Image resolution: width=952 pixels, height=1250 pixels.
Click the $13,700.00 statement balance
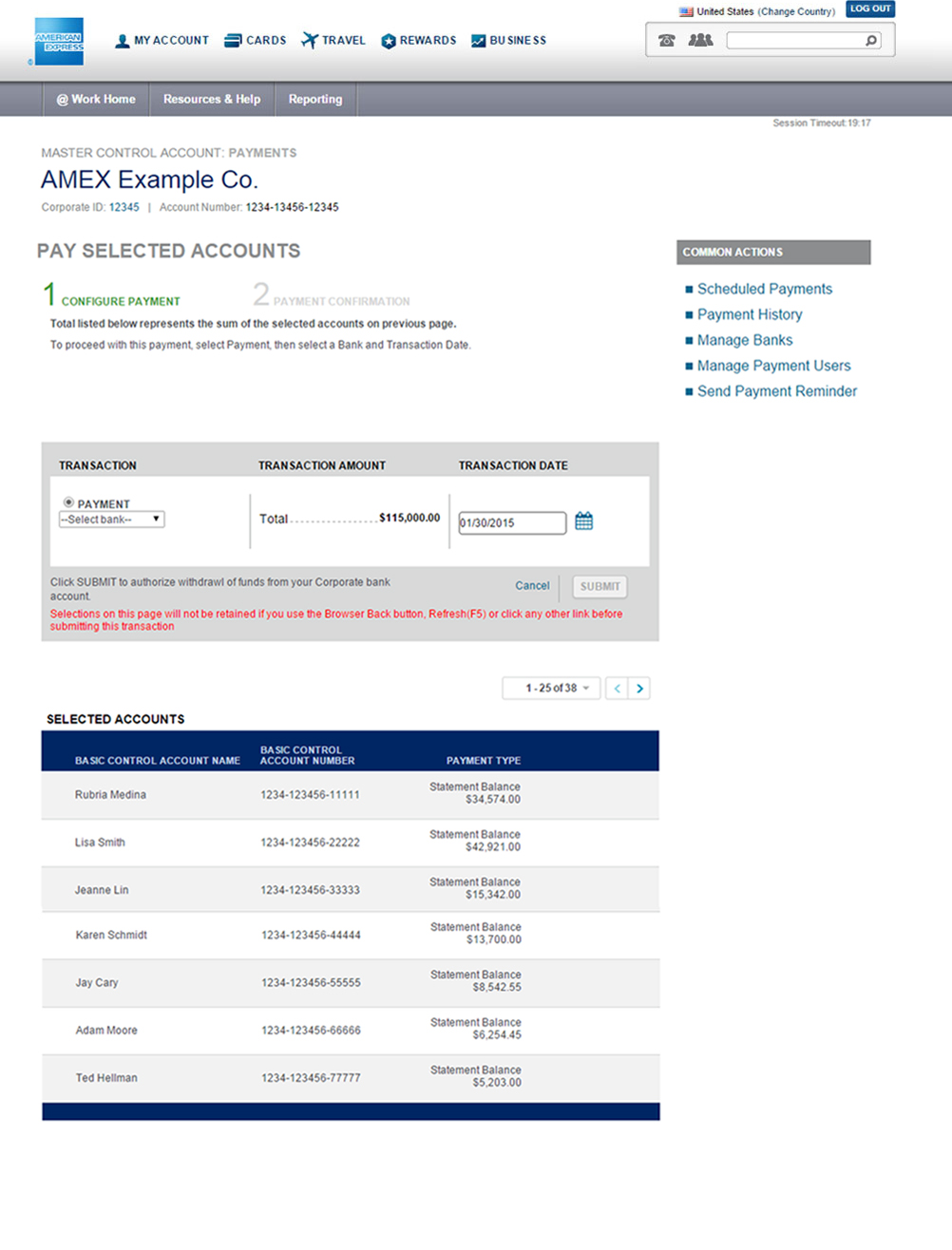(494, 939)
